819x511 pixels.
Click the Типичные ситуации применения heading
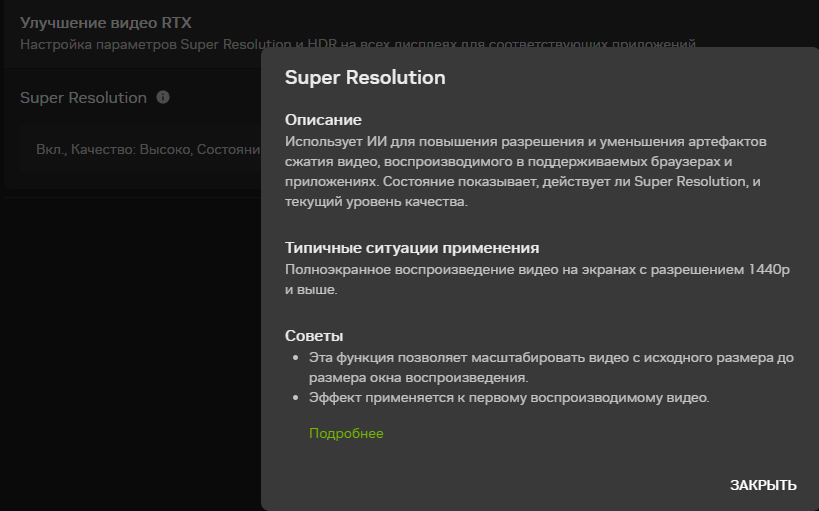tap(412, 248)
